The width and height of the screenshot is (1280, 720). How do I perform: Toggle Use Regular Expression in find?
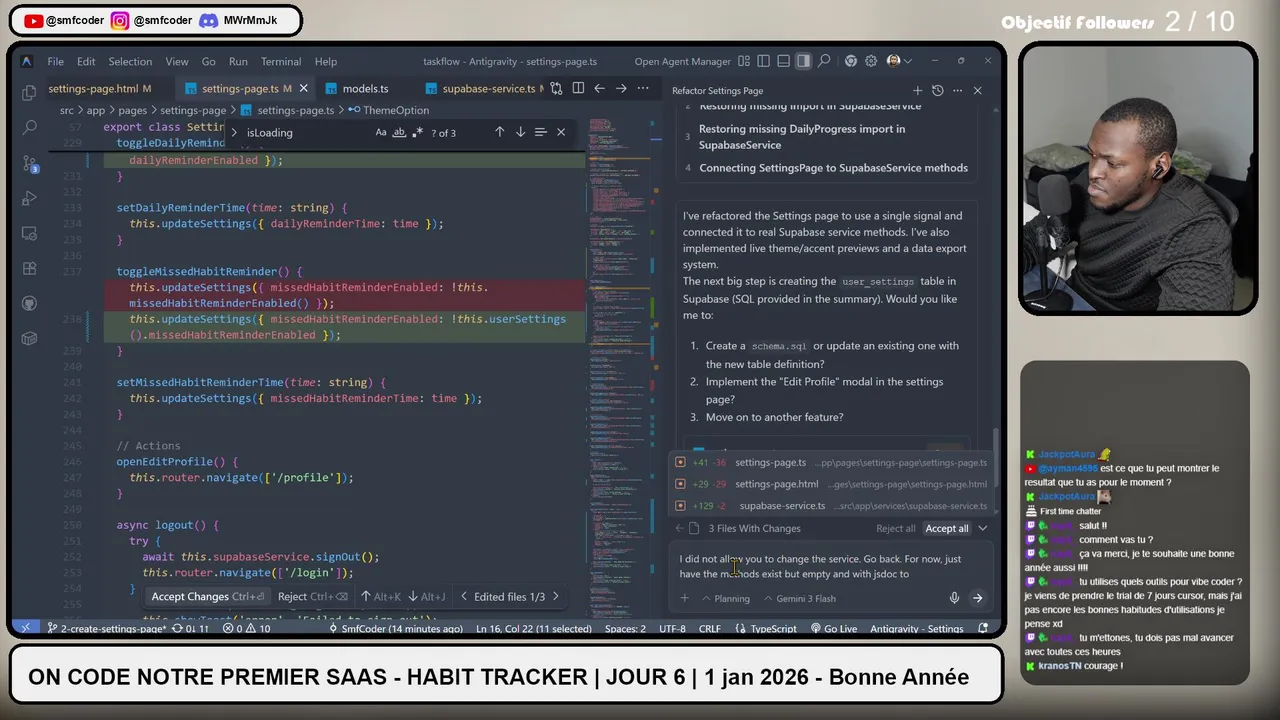click(x=417, y=132)
